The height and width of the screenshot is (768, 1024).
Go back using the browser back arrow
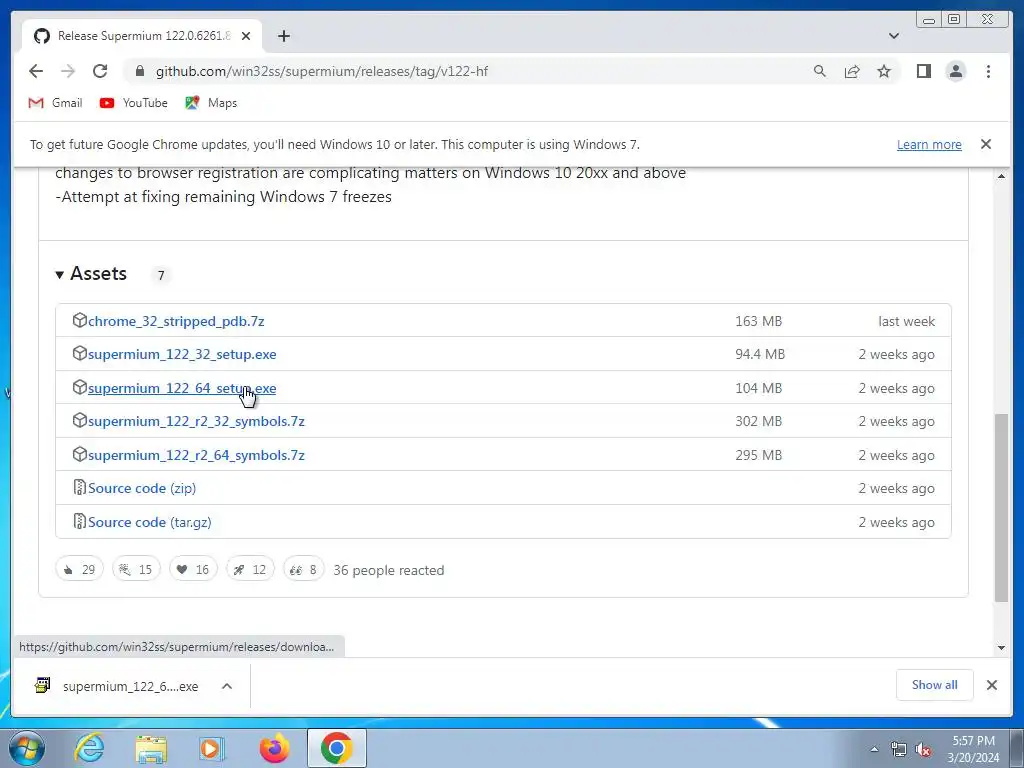click(x=36, y=71)
